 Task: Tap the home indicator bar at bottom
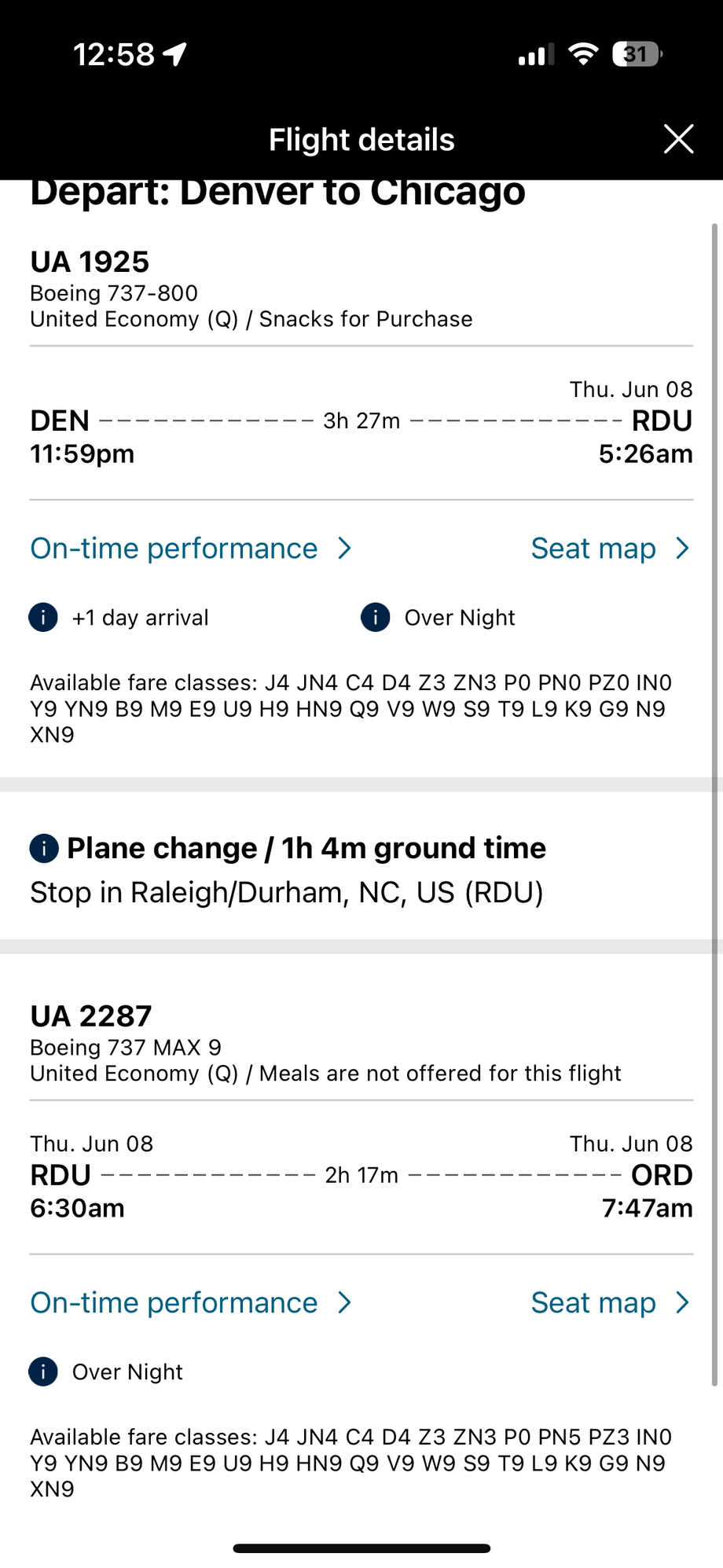click(361, 1548)
